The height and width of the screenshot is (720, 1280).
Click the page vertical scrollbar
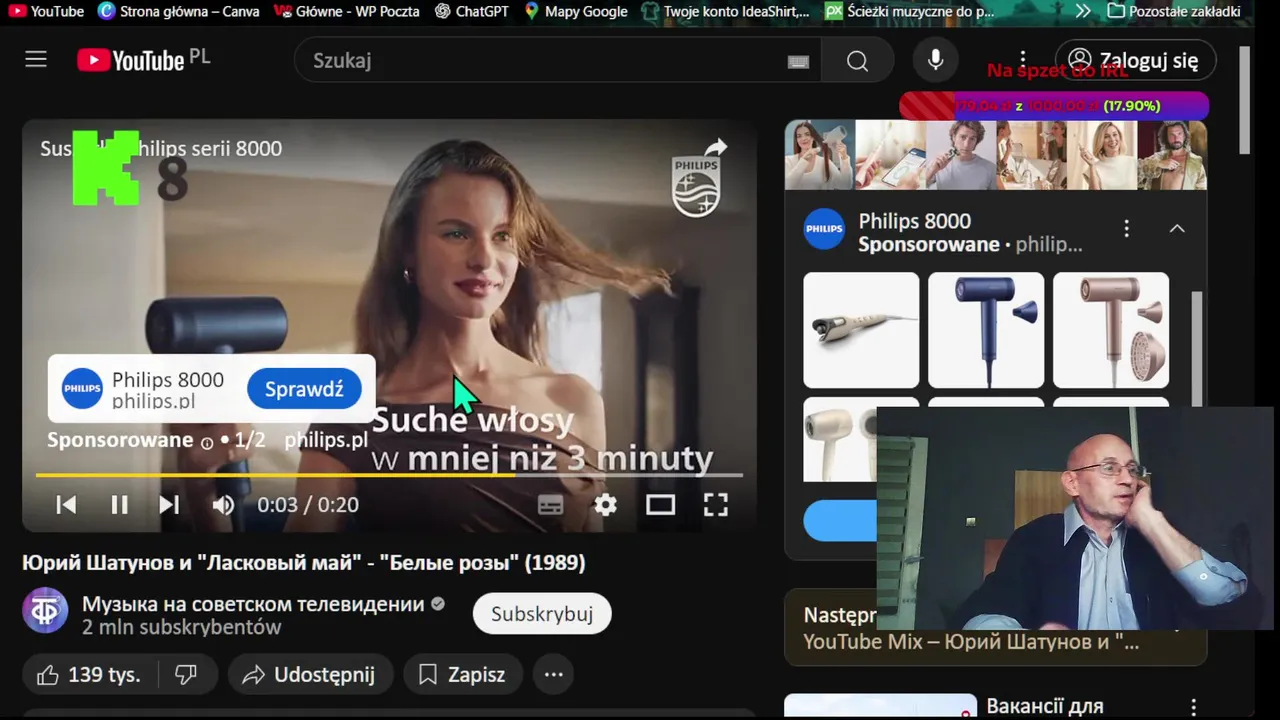pos(1244,100)
